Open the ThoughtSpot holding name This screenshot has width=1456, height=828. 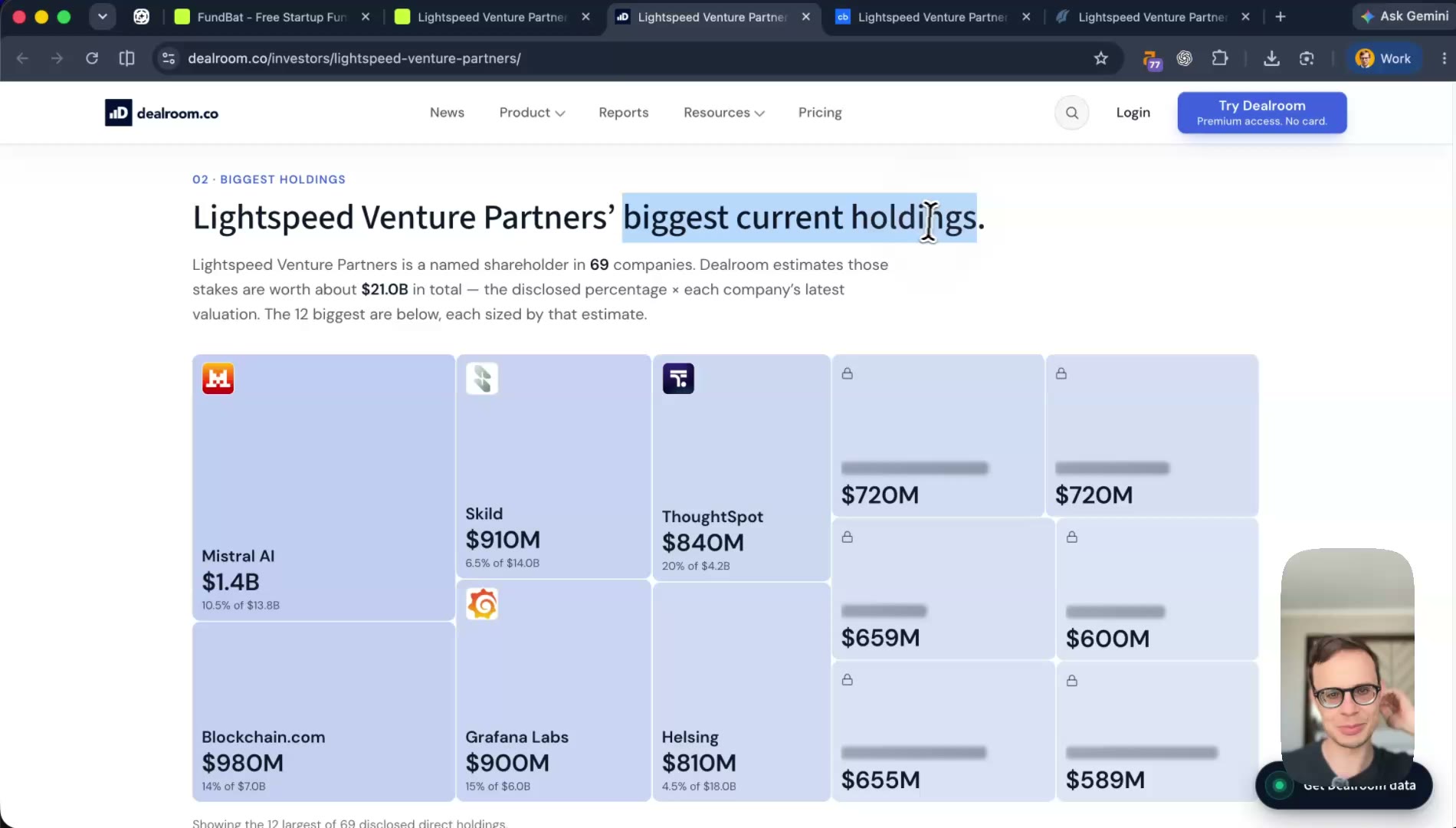pos(713,517)
